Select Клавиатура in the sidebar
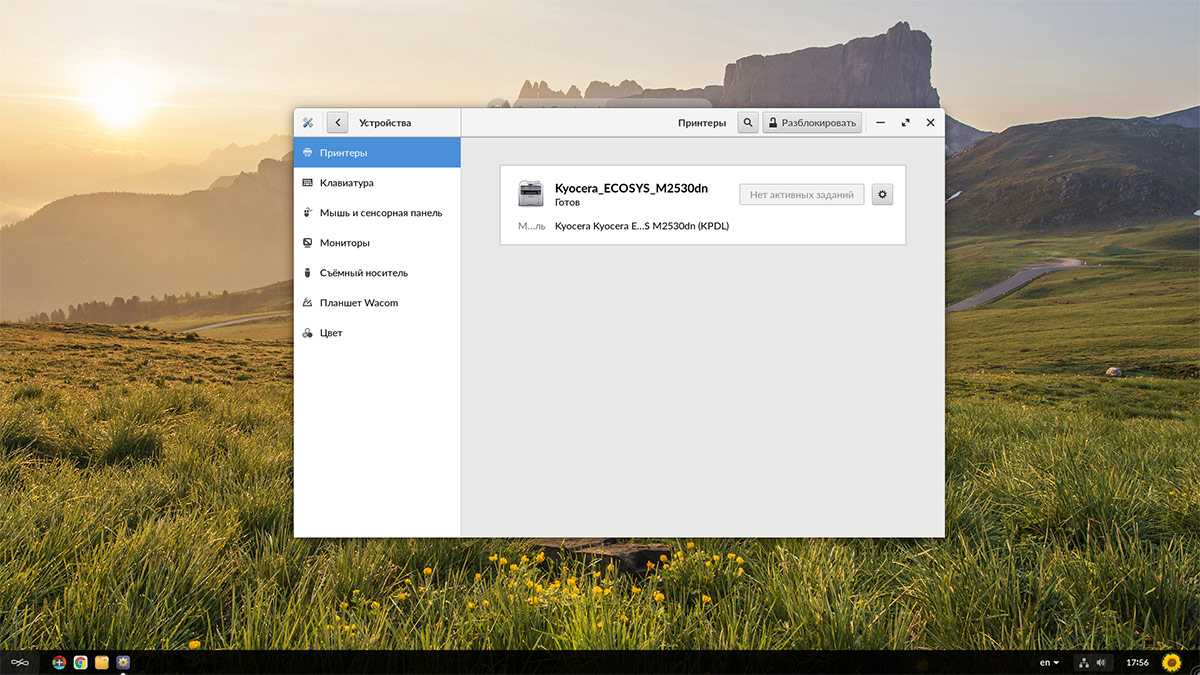 (x=346, y=183)
